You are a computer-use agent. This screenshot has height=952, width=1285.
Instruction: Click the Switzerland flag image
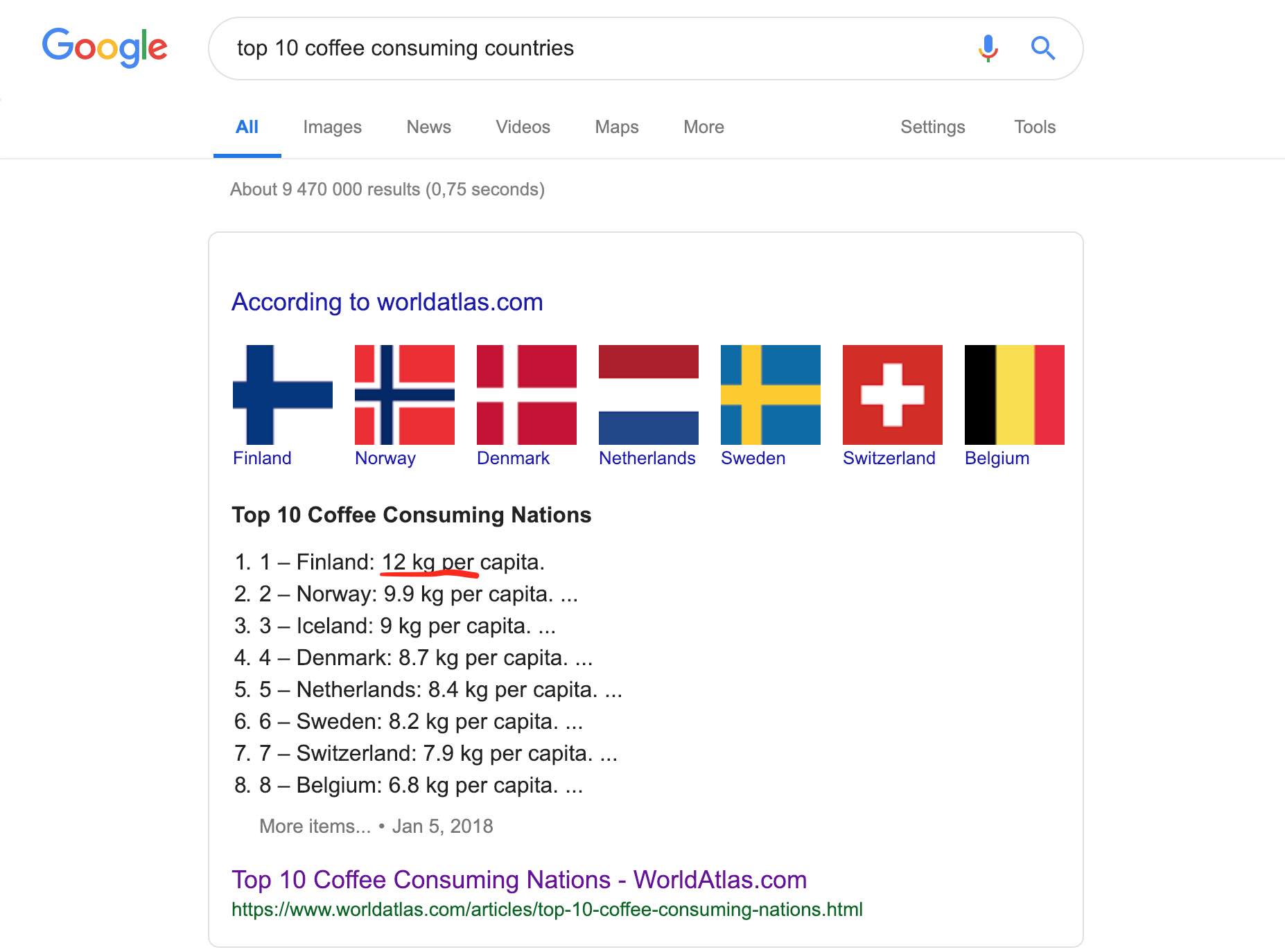click(893, 394)
